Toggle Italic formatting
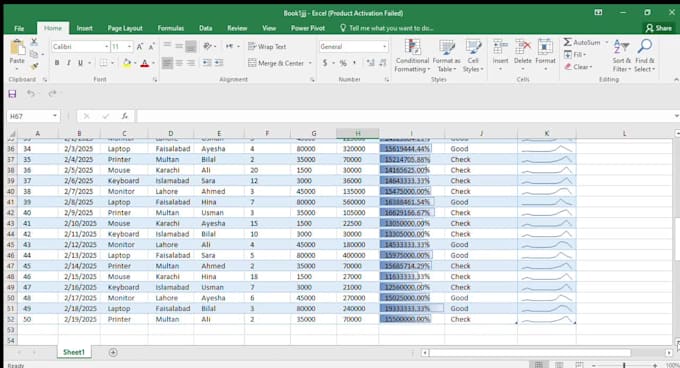680x368 pixels. pyautogui.click(x=69, y=63)
